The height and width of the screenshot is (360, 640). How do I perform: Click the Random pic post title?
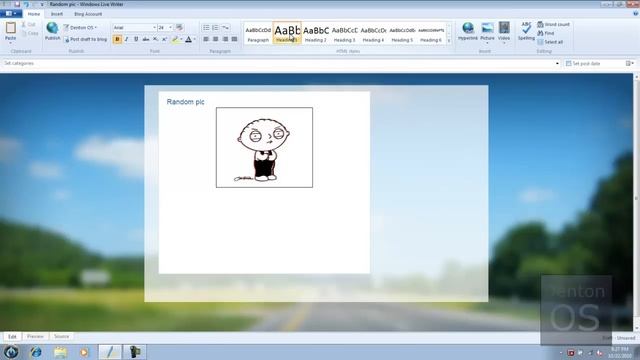pyautogui.click(x=185, y=102)
